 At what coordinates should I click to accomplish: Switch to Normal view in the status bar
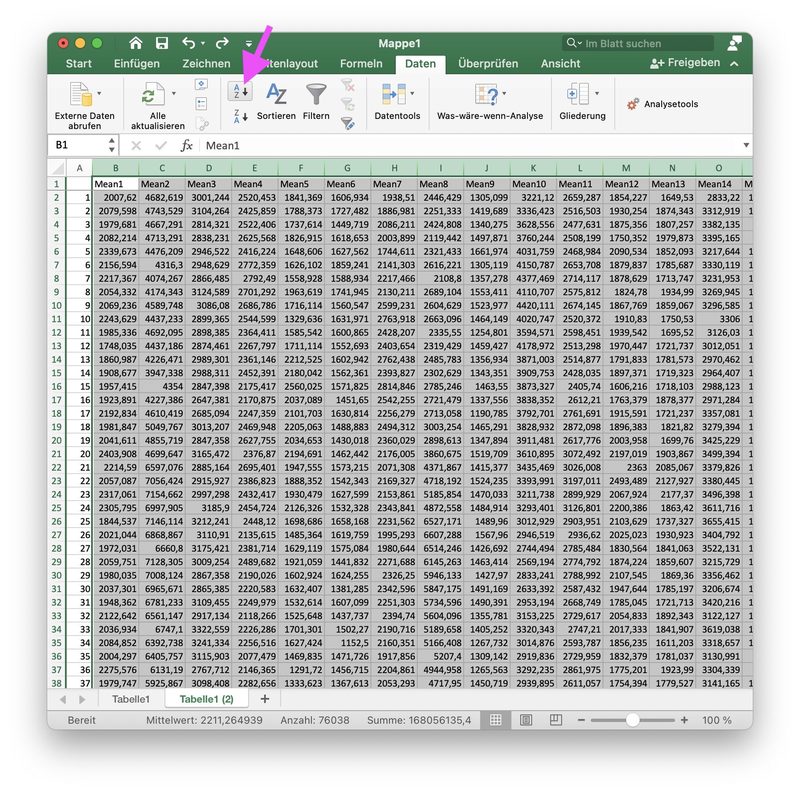(495, 720)
